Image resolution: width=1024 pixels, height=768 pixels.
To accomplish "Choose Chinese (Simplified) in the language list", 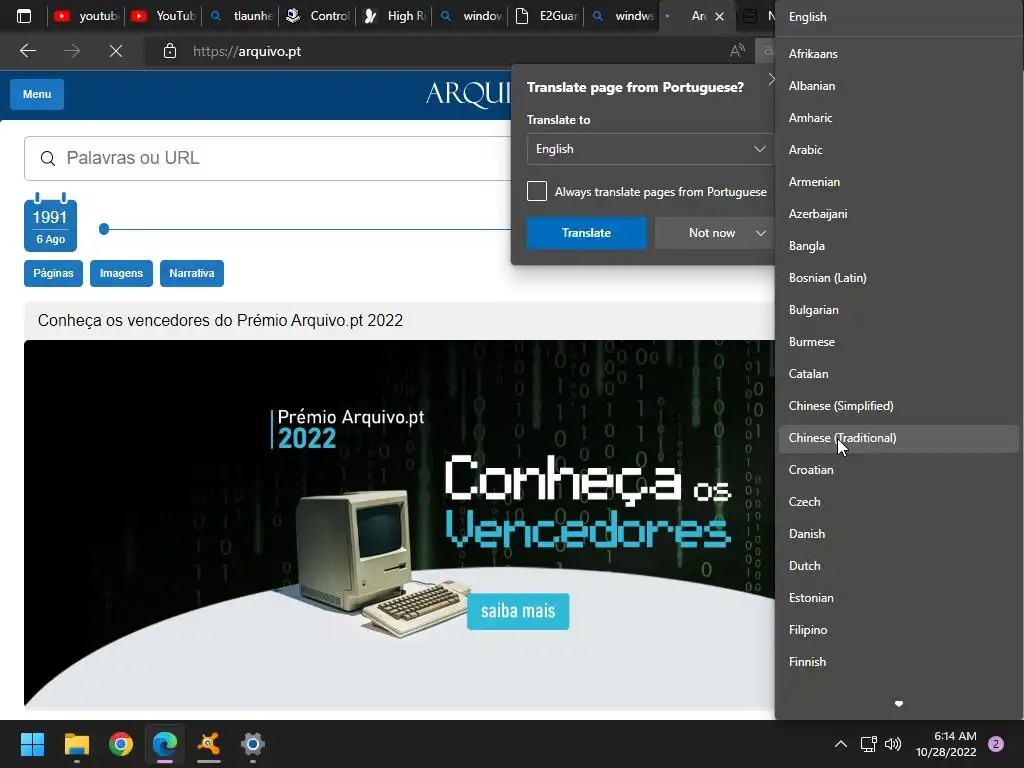I will (x=899, y=406).
